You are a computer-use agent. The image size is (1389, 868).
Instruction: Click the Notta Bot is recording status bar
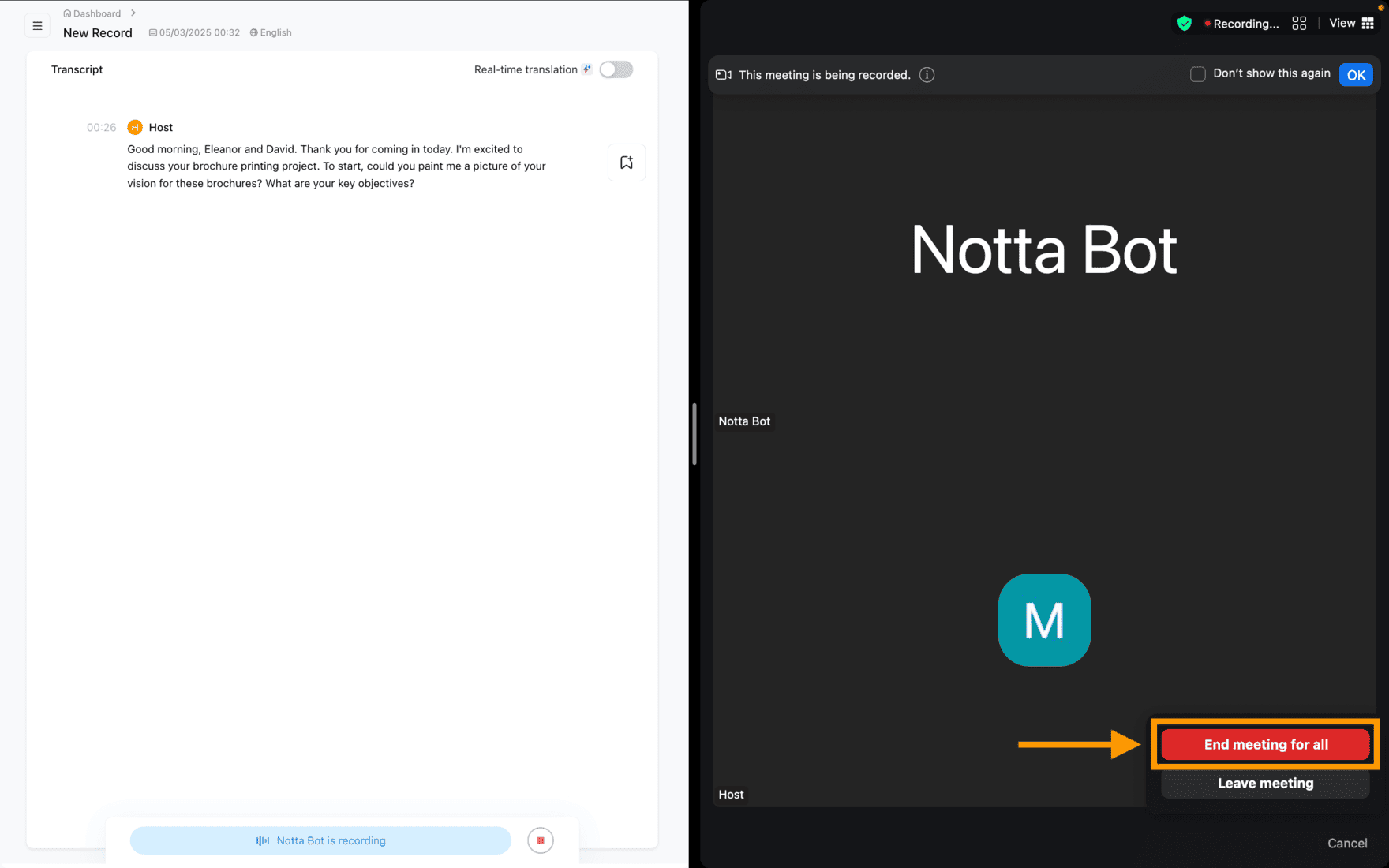point(320,840)
